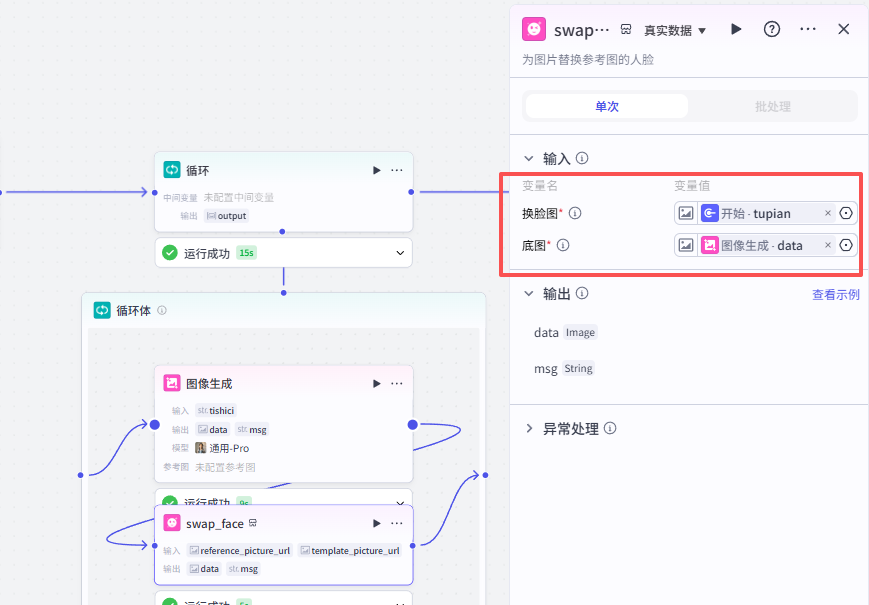Open the more options ellipsis menu
The image size is (869, 605).
pos(808,29)
